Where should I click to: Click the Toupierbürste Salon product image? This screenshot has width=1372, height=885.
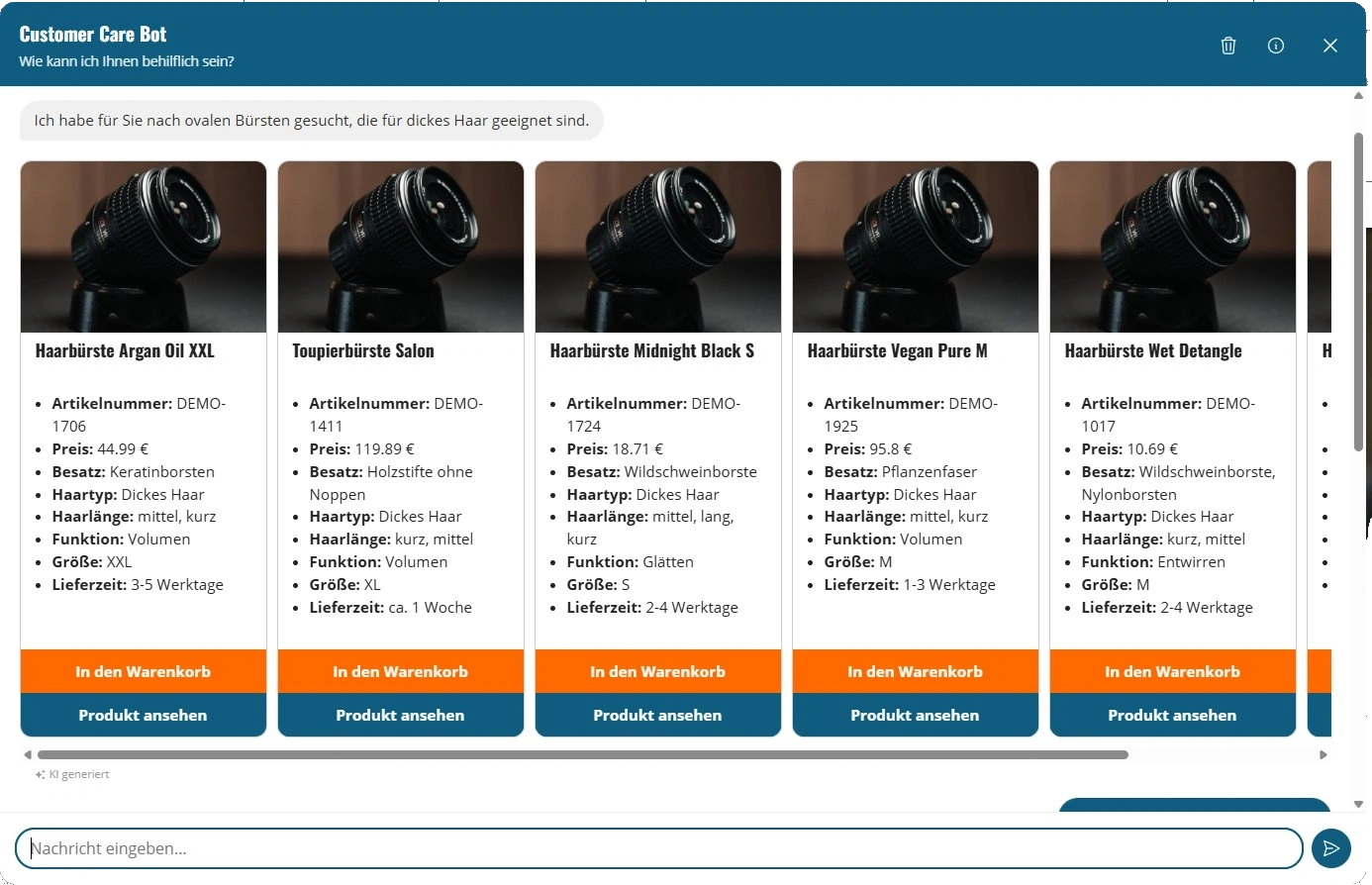click(x=400, y=246)
